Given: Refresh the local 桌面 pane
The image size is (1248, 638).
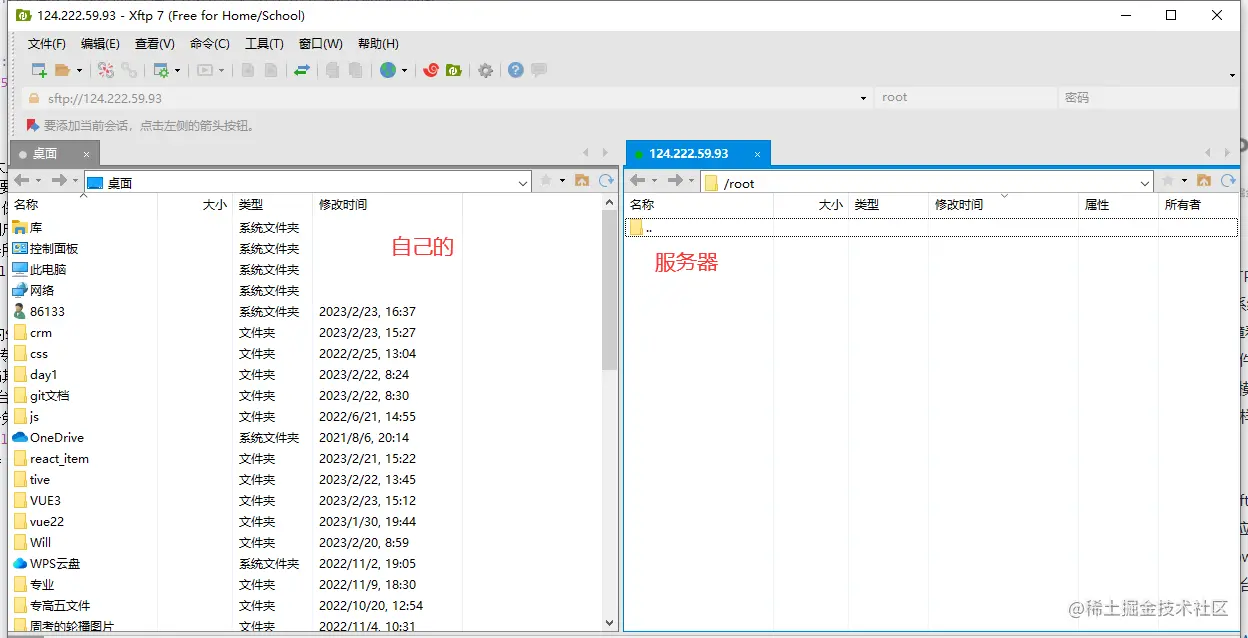Looking at the screenshot, I should click(606, 181).
